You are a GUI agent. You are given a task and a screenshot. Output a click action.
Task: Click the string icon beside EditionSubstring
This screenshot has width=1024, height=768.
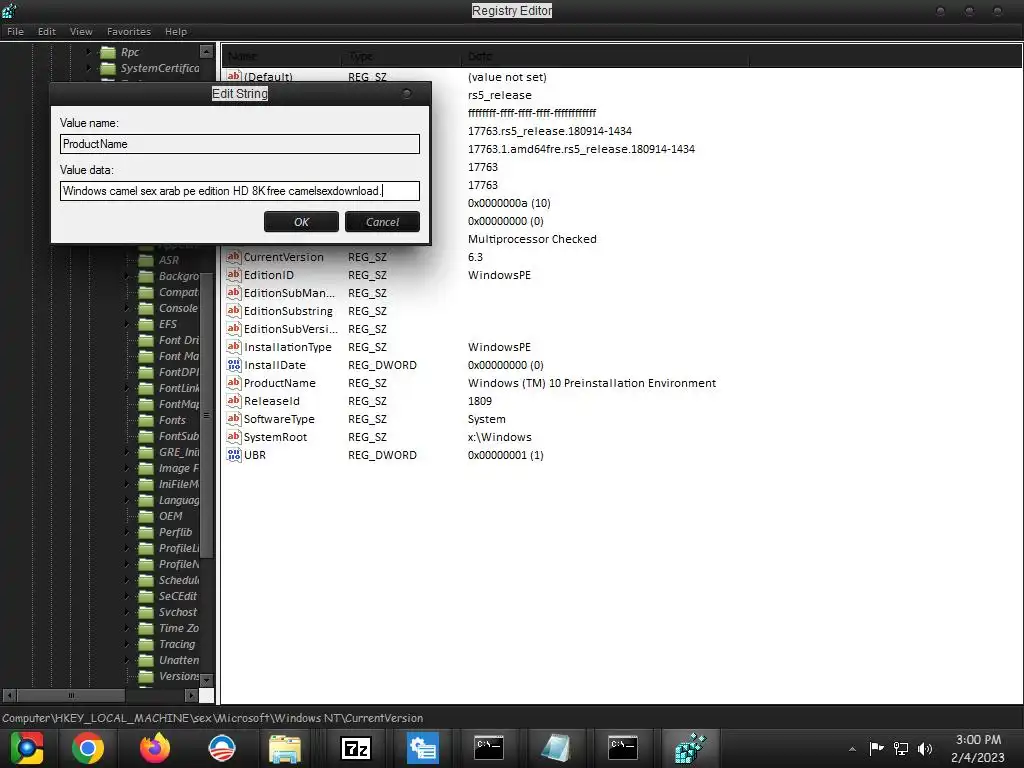(233, 311)
